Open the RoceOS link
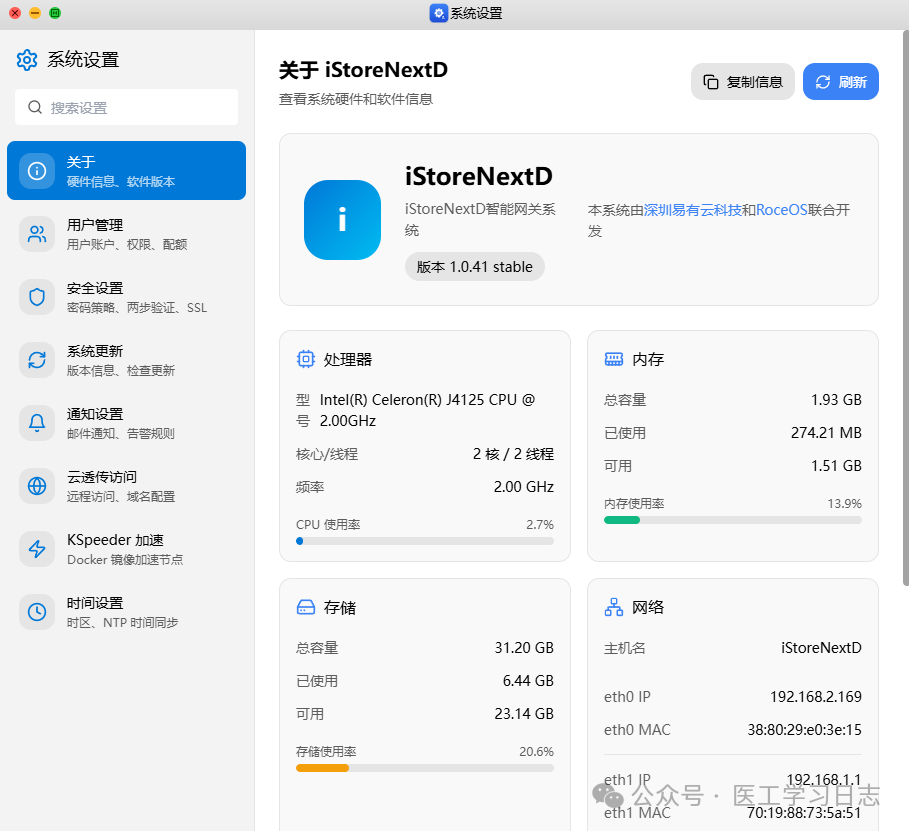Screen dimensions: 909x831 click(x=781, y=210)
